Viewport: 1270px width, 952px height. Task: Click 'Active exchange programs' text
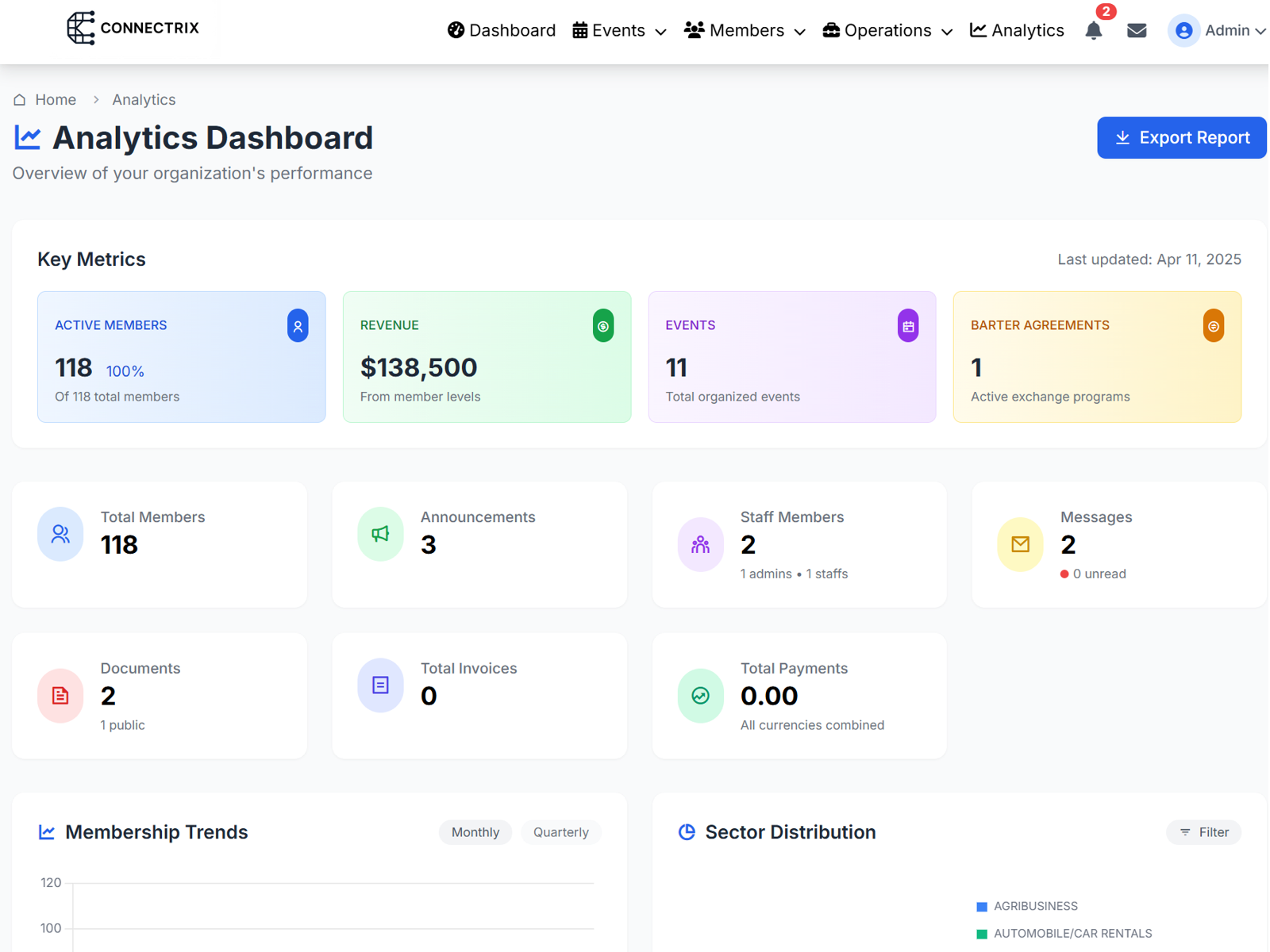[1050, 397]
